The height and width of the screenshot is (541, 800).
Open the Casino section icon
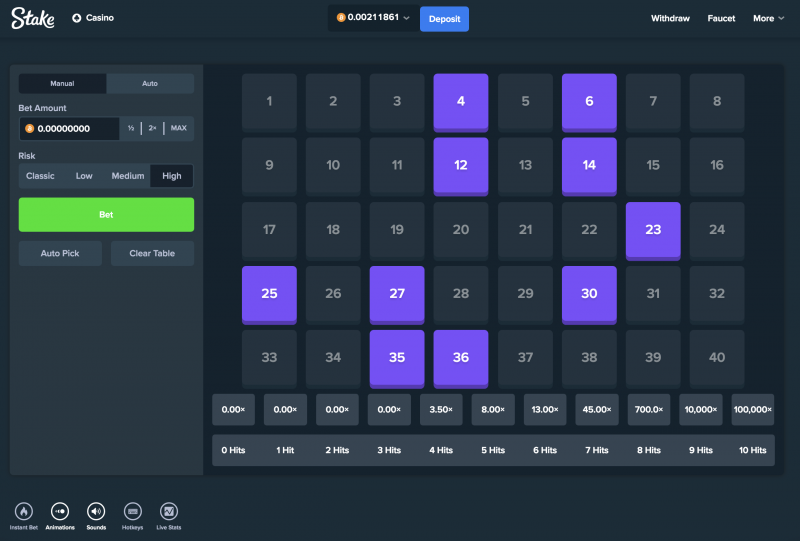click(x=77, y=18)
